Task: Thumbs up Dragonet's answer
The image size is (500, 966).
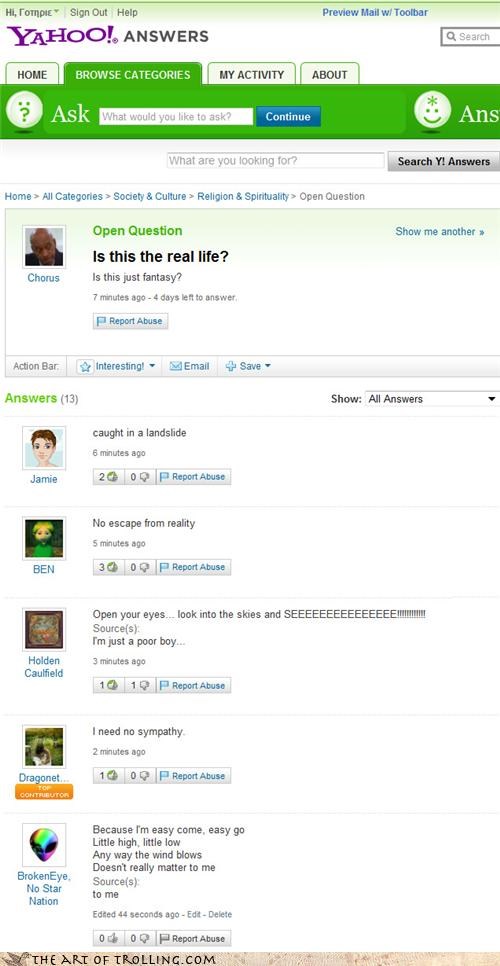Action: tap(108, 776)
